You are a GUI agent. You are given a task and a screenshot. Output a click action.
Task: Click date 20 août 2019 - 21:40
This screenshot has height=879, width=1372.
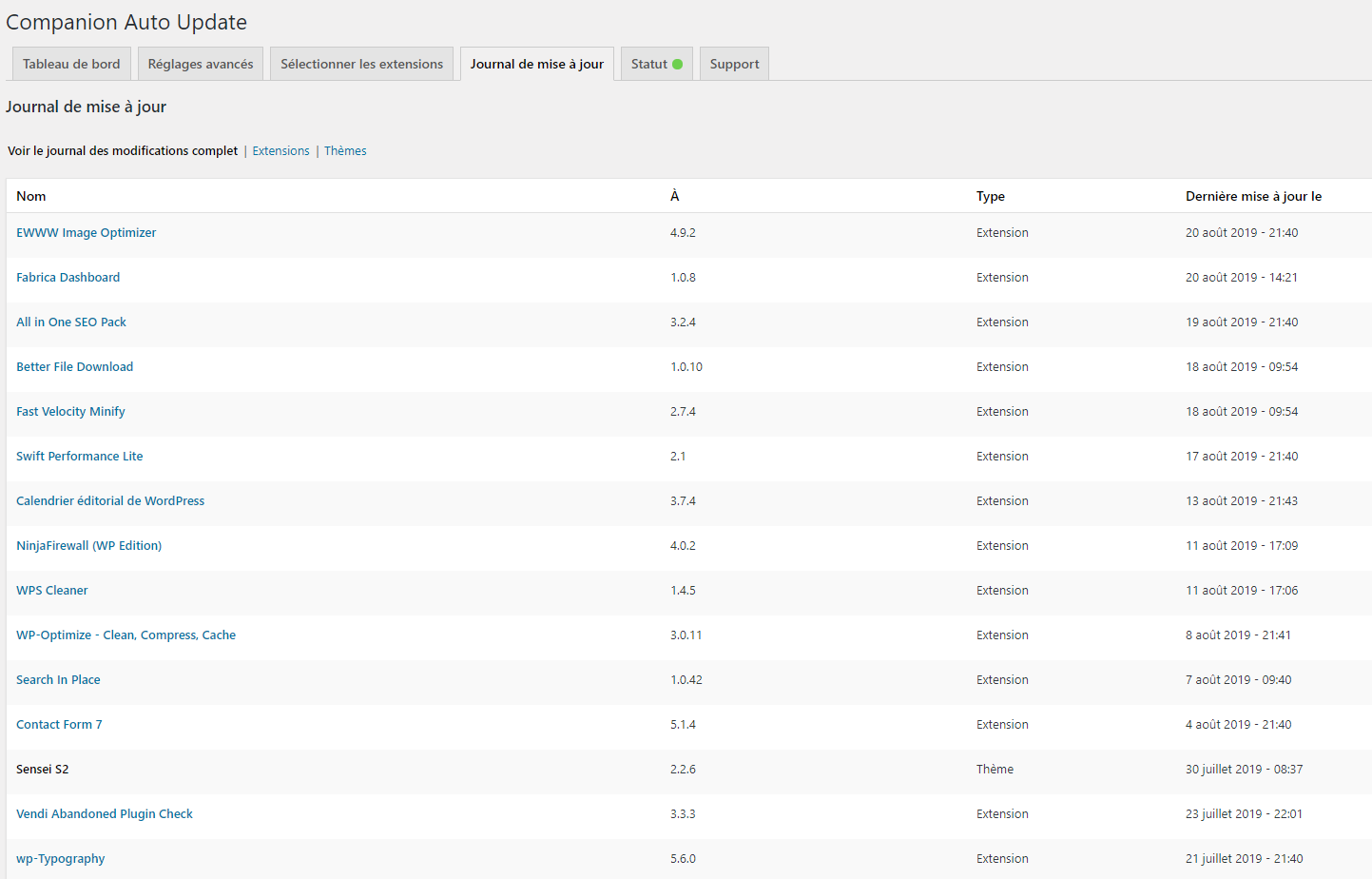[1242, 232]
